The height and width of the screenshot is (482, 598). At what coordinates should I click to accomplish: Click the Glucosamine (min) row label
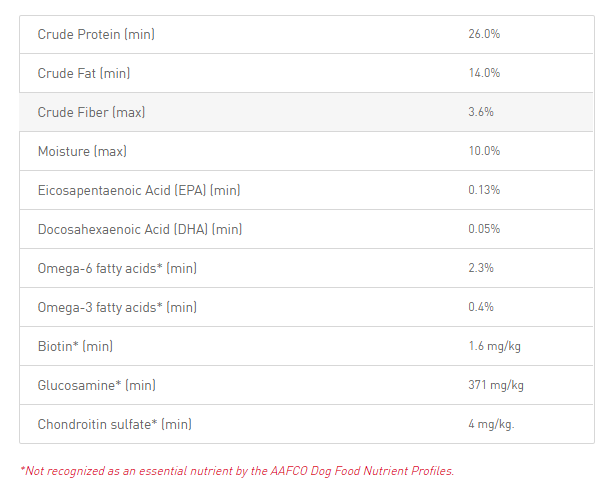click(x=96, y=385)
